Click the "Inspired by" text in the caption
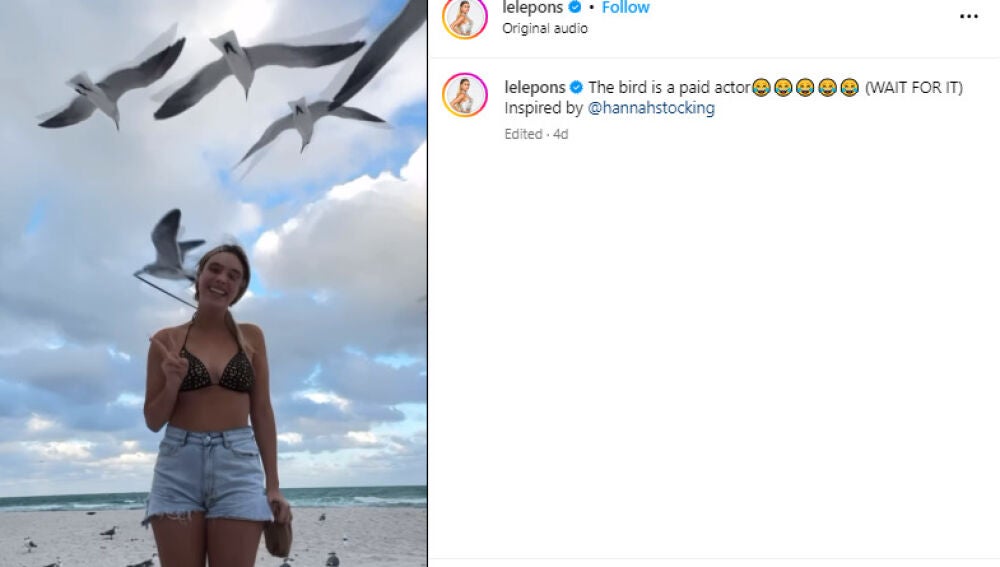1000x567 pixels. 544,108
